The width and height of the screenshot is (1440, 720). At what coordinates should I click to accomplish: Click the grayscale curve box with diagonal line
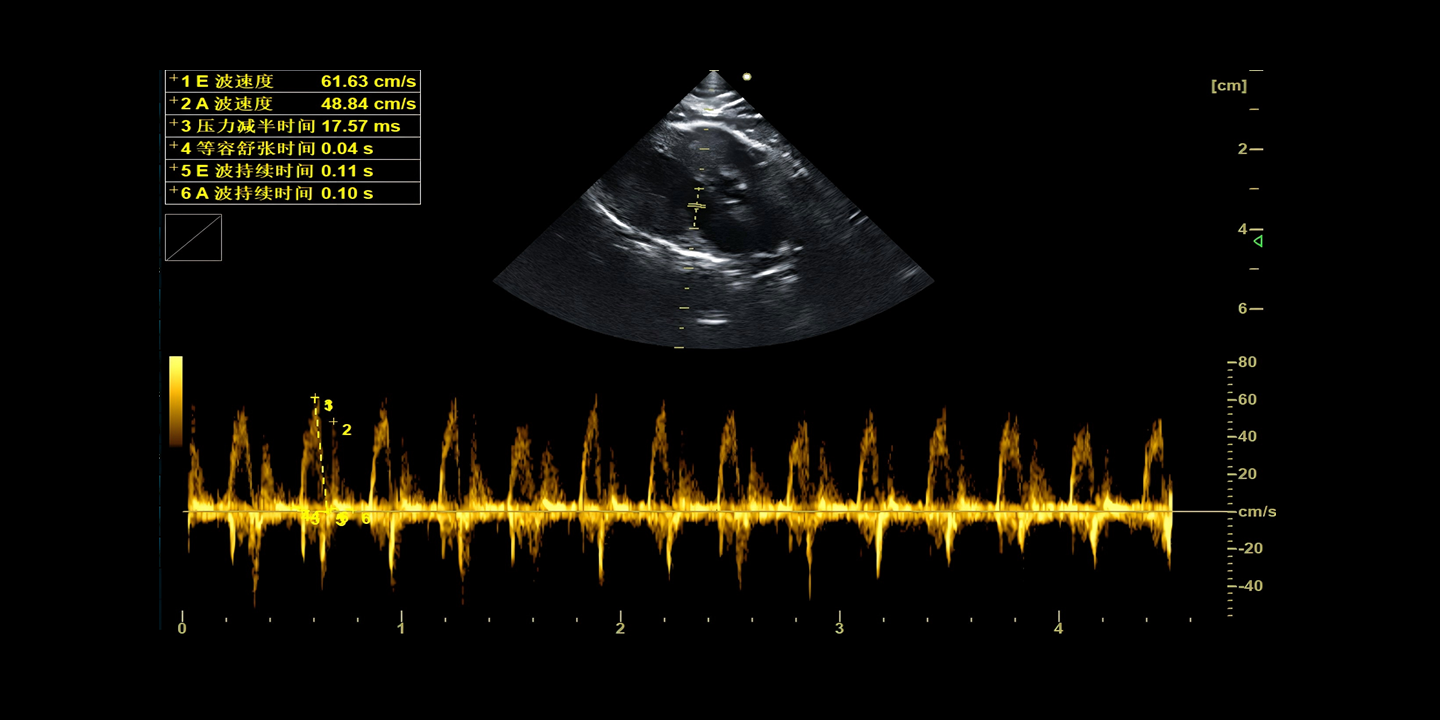193,238
